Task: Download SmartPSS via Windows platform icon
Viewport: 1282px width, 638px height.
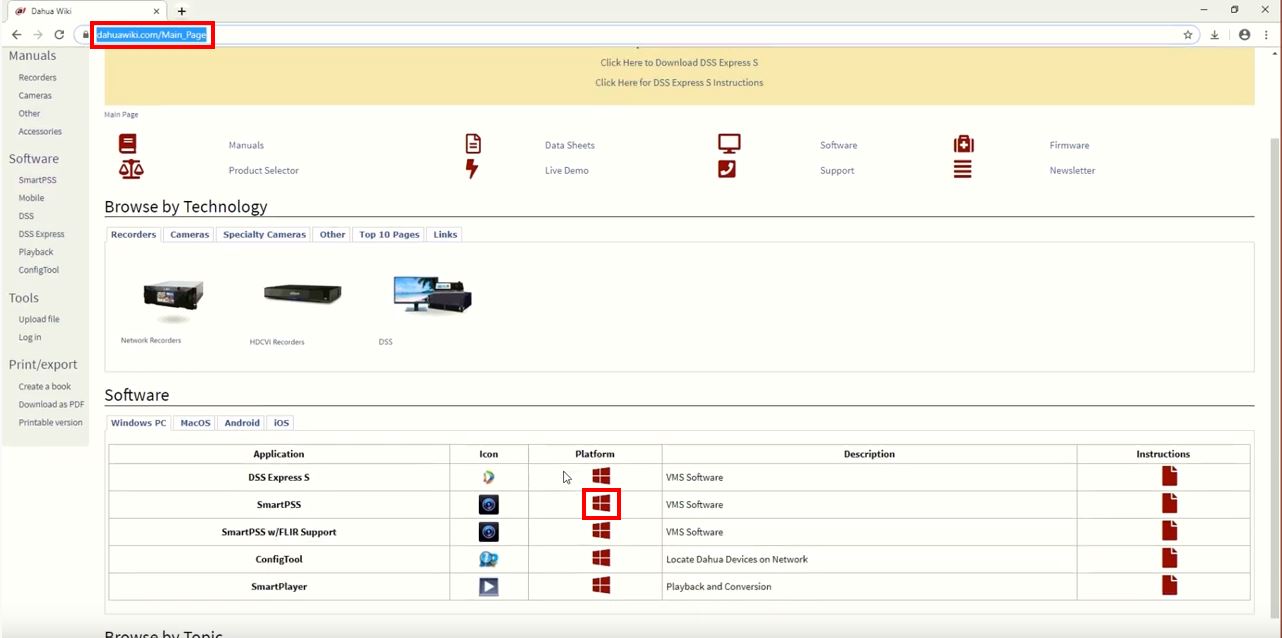Action: [x=601, y=504]
